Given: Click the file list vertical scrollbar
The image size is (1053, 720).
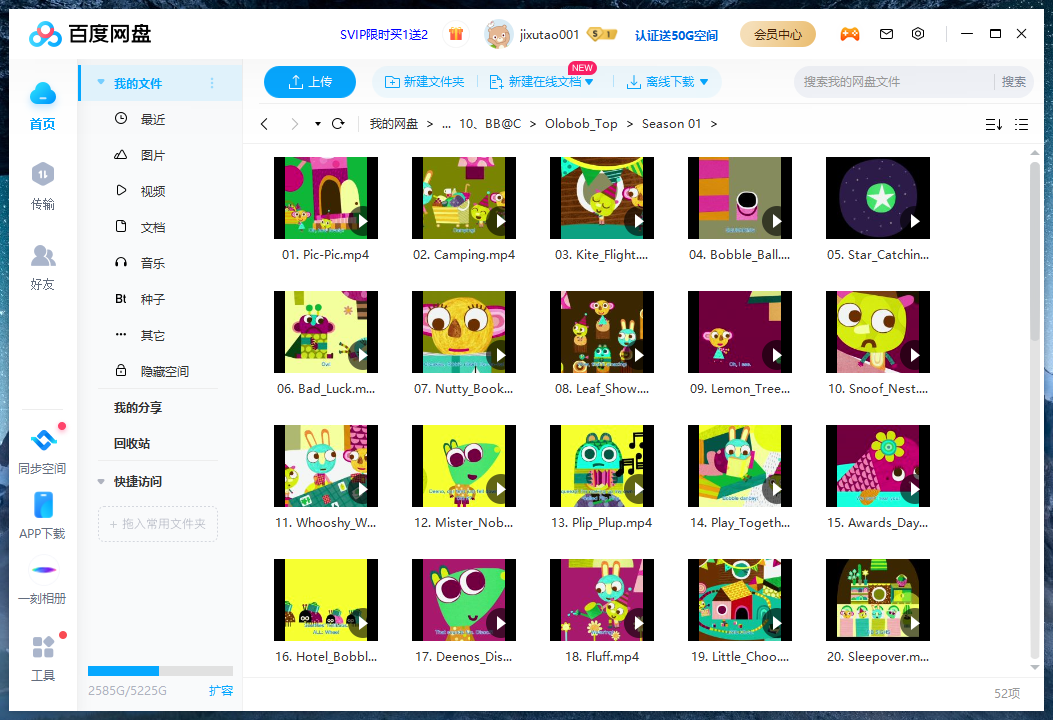Looking at the screenshot, I should pyautogui.click(x=1035, y=251).
